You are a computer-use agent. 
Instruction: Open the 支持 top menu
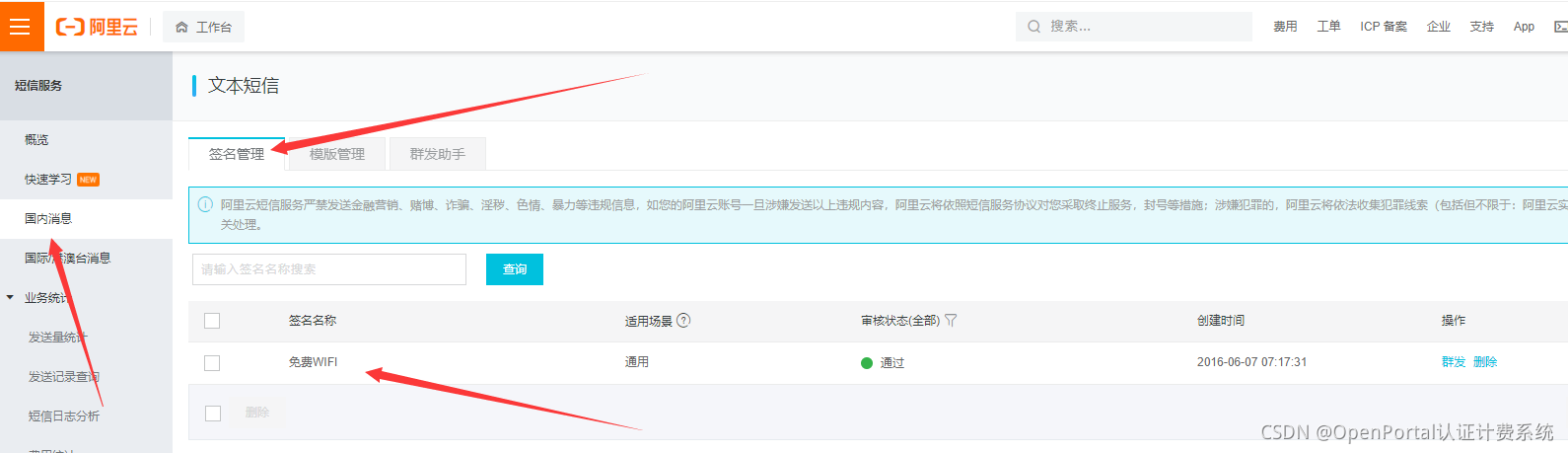pyautogui.click(x=1482, y=27)
